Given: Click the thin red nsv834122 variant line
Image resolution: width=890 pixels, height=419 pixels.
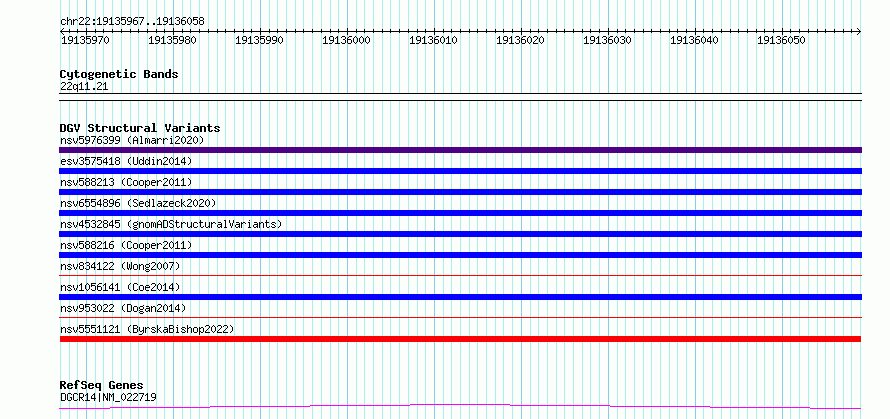Looking at the screenshot, I should [460, 275].
